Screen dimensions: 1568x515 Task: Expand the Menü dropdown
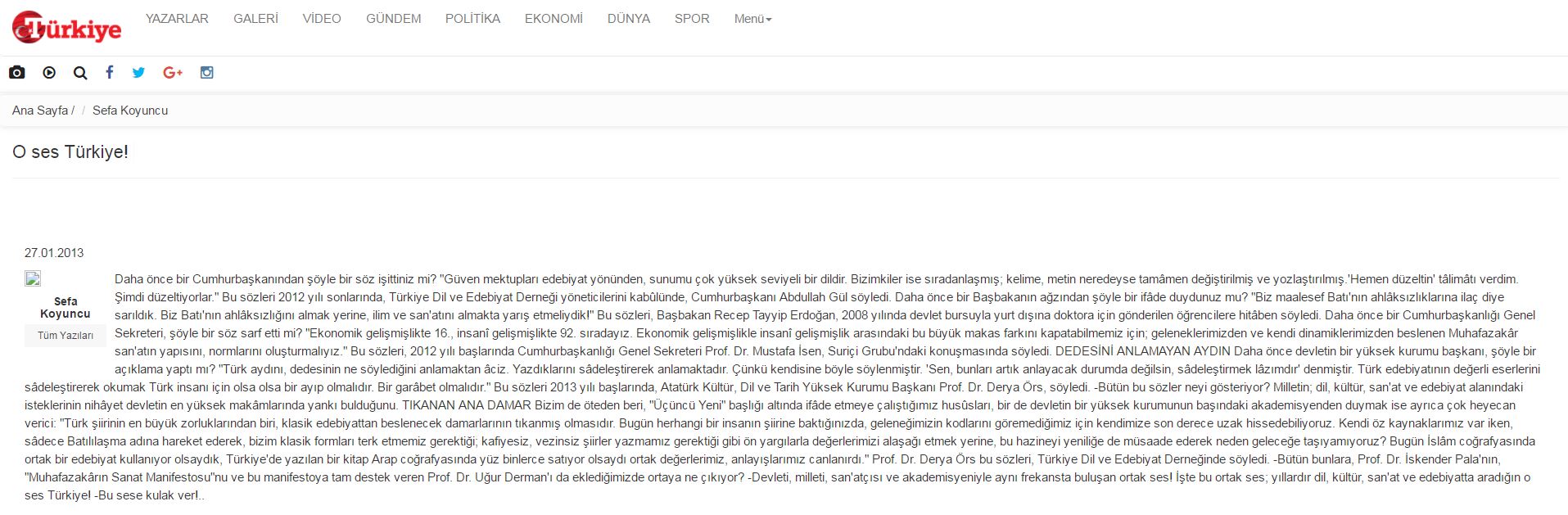pos(753,19)
